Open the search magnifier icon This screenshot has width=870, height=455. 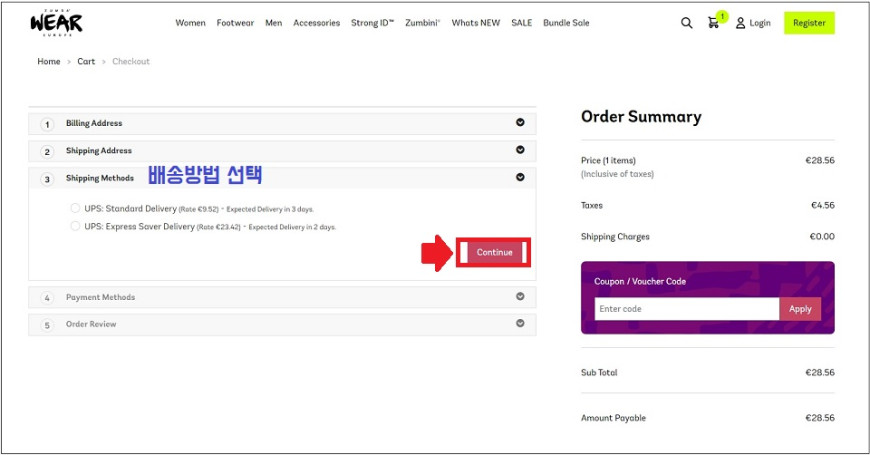point(686,23)
